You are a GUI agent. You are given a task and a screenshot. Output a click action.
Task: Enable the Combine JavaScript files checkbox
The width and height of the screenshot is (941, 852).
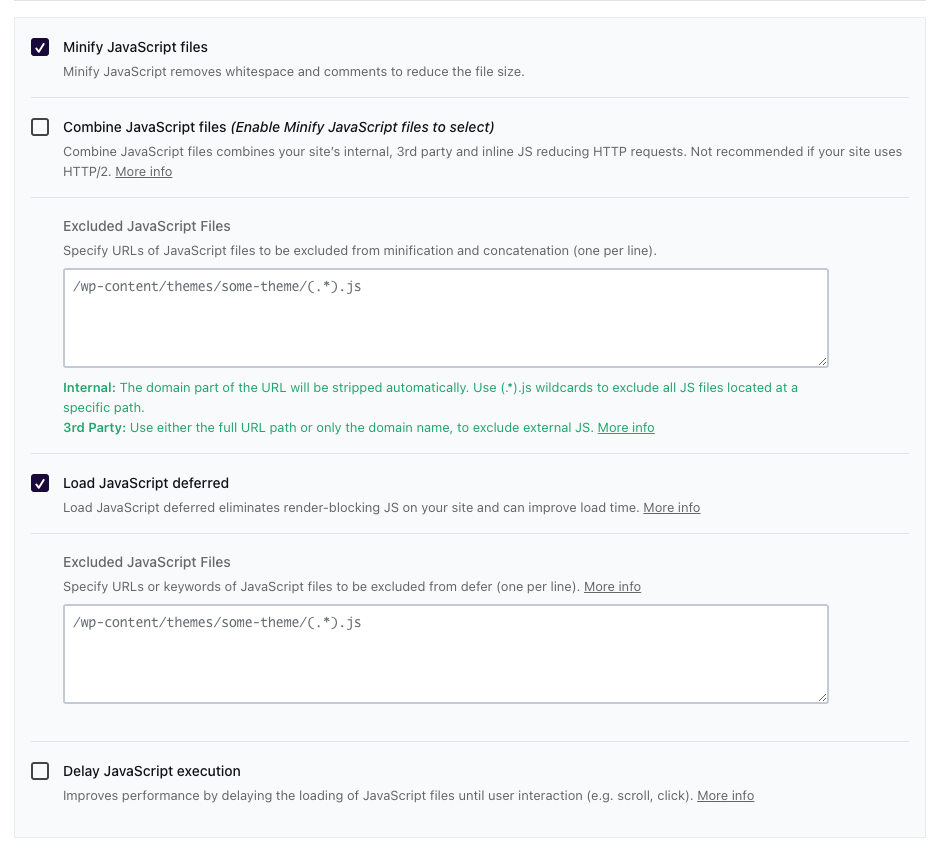point(40,127)
